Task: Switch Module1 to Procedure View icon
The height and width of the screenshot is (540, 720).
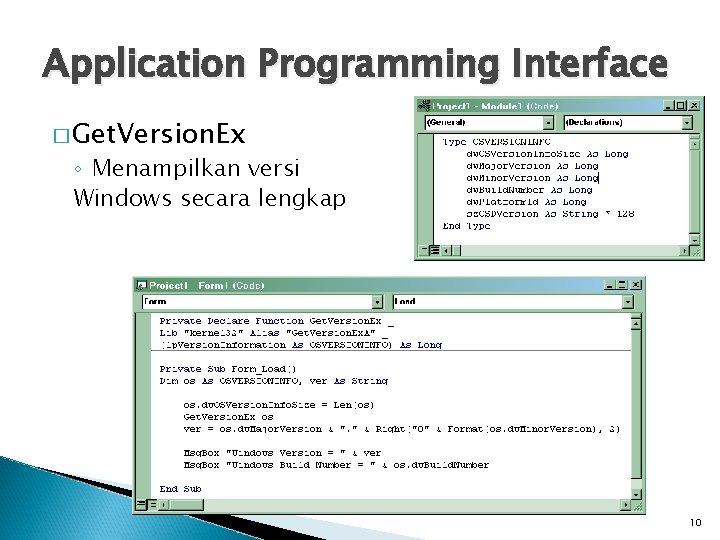Action: point(424,250)
